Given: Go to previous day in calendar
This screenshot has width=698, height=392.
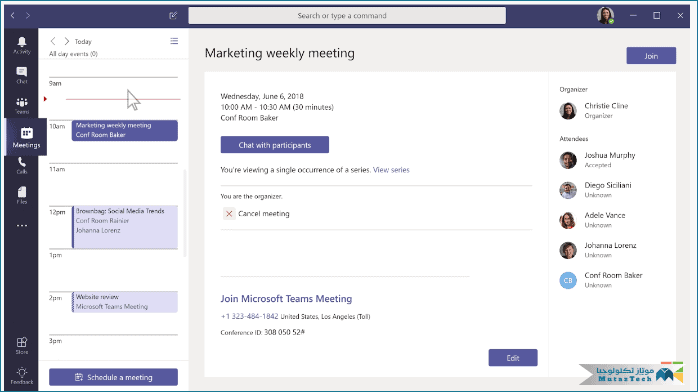Looking at the screenshot, I should coord(53,41).
